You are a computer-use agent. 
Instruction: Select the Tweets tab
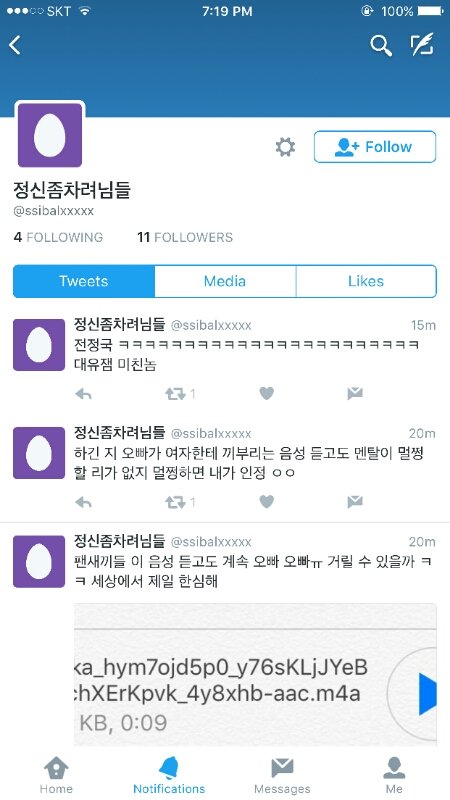[84, 281]
